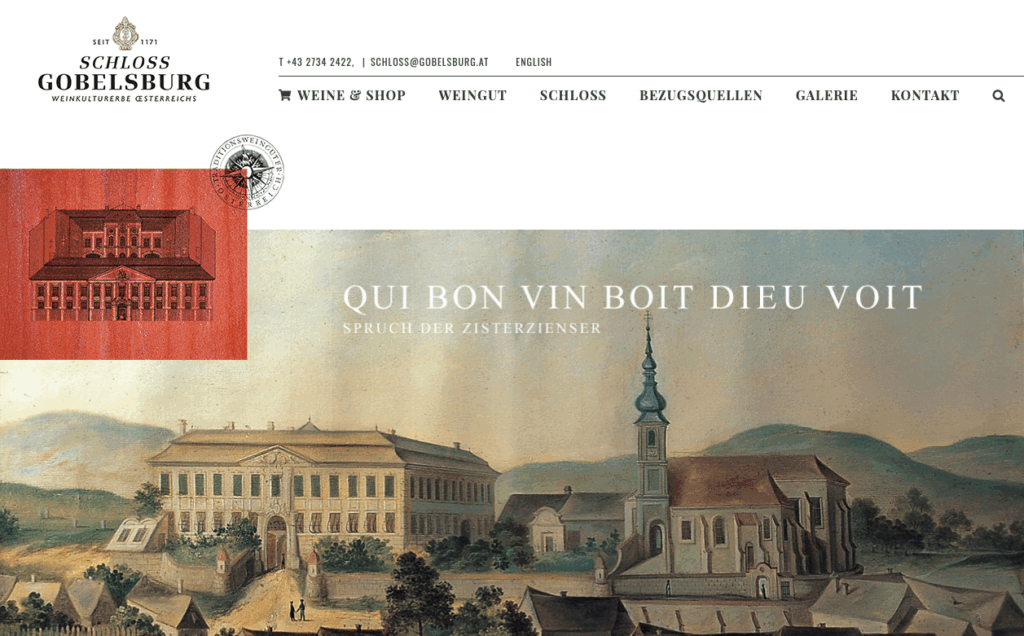
Task: Call the phone number +43 2734 2422
Action: [317, 62]
